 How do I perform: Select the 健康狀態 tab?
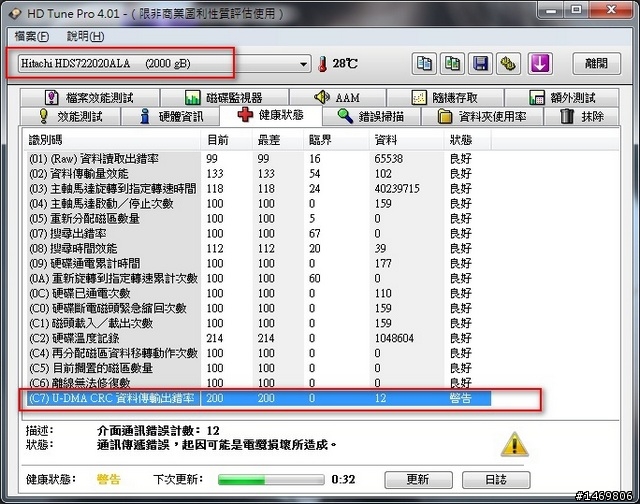coord(271,115)
